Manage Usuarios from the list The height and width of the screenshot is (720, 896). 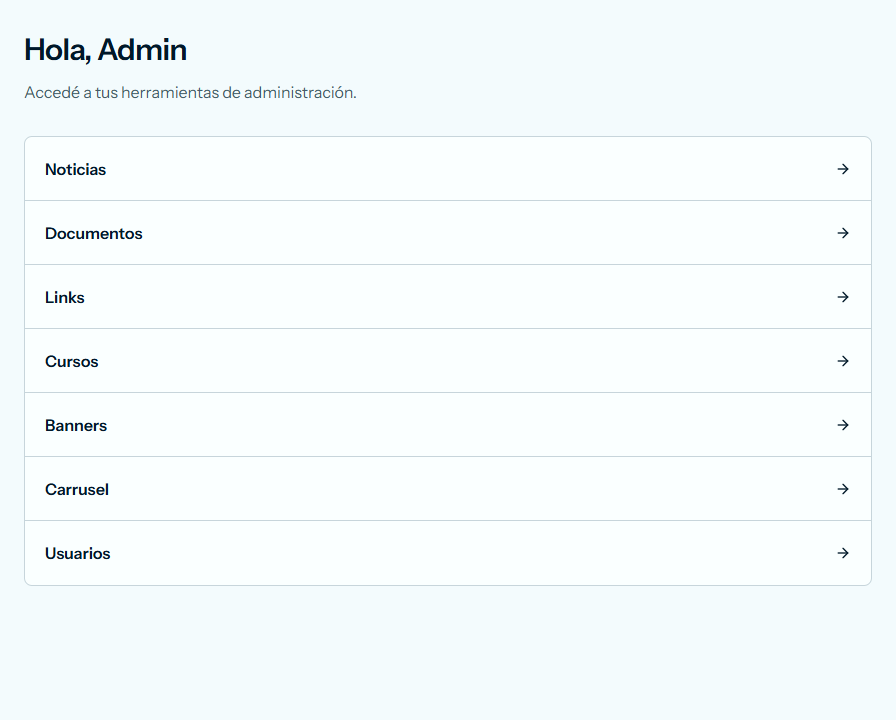coord(448,553)
